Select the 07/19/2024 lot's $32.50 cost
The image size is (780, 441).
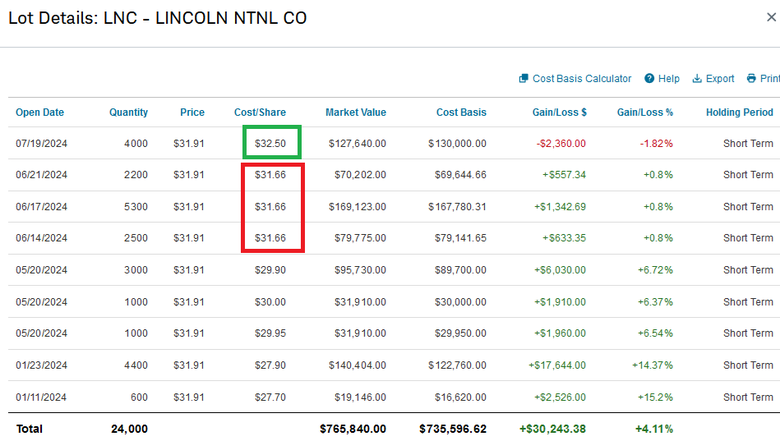(270, 144)
